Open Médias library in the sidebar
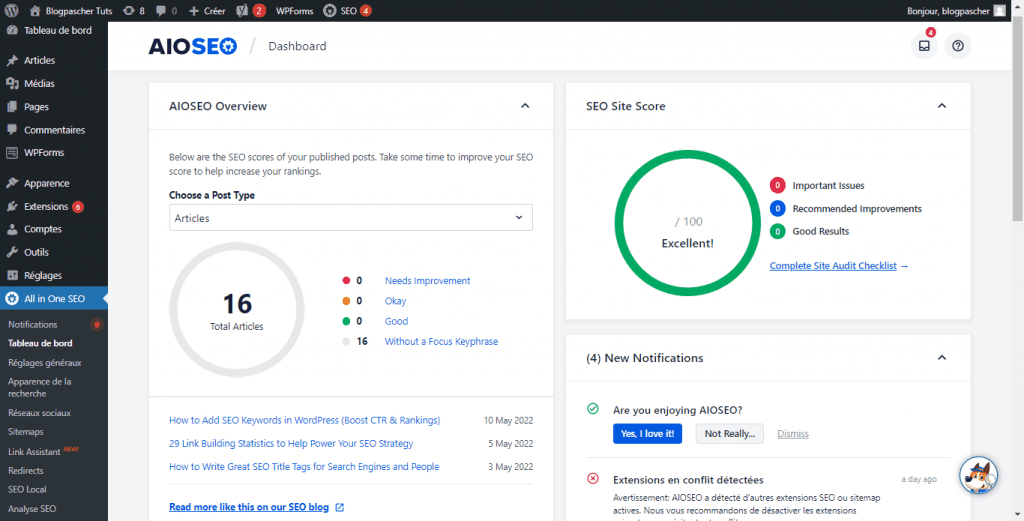This screenshot has height=521, width=1024. [x=54, y=84]
